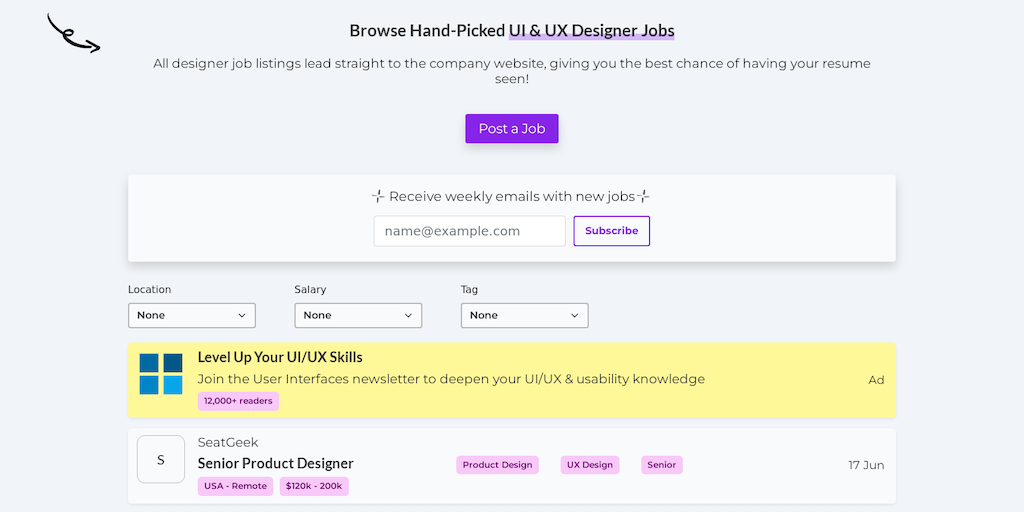The width and height of the screenshot is (1024, 512).
Task: Click sparkle icon right of weekly emails text
Action: point(644,197)
